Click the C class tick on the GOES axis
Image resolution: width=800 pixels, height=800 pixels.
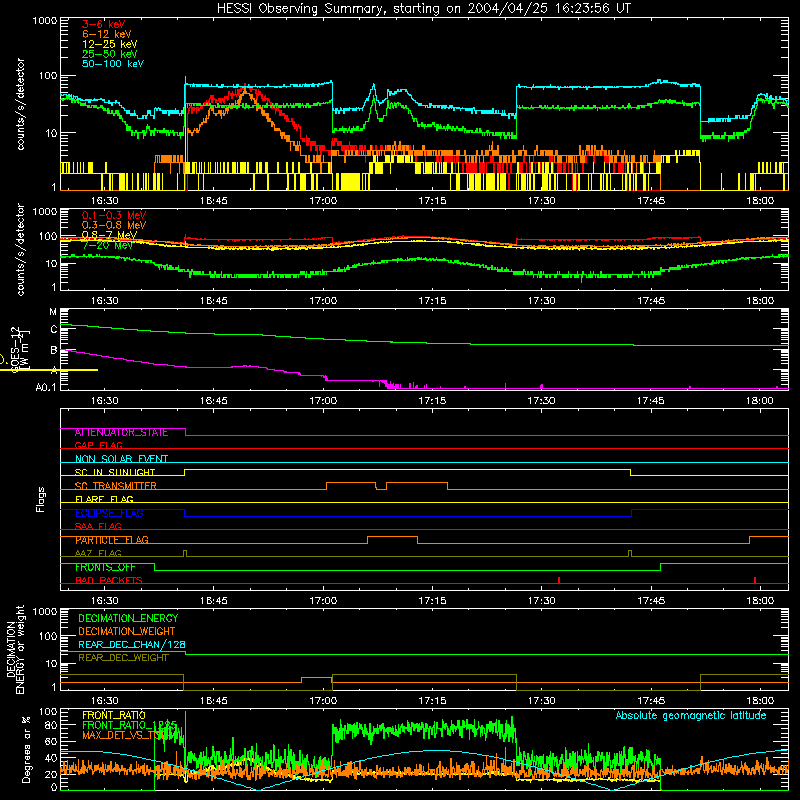(54, 330)
